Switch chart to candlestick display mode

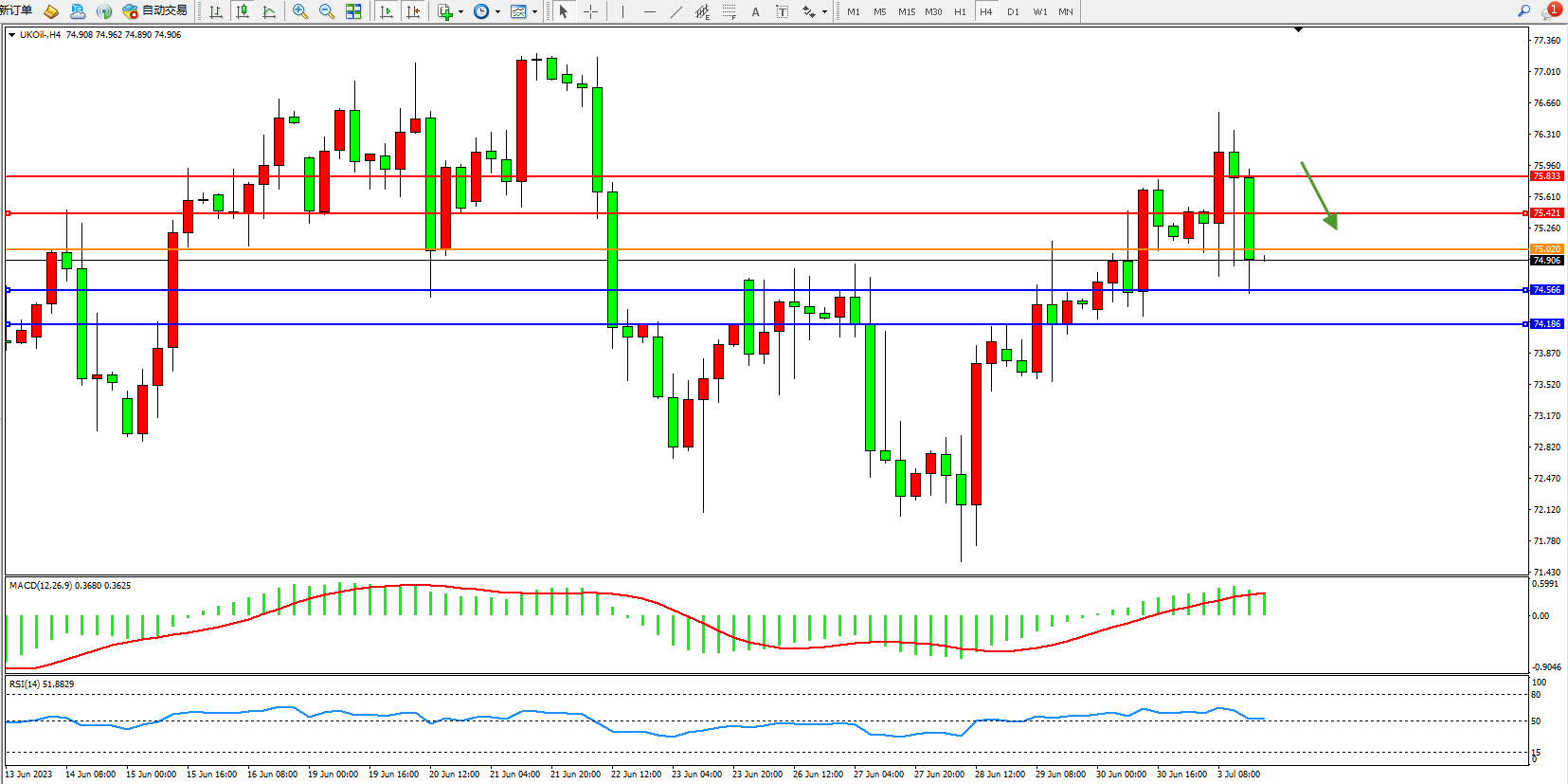point(243,11)
